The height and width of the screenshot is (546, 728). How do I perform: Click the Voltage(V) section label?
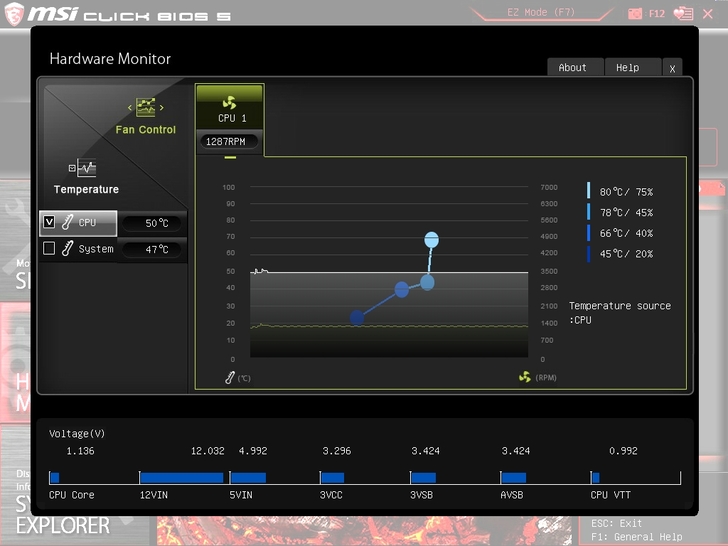[x=77, y=434]
